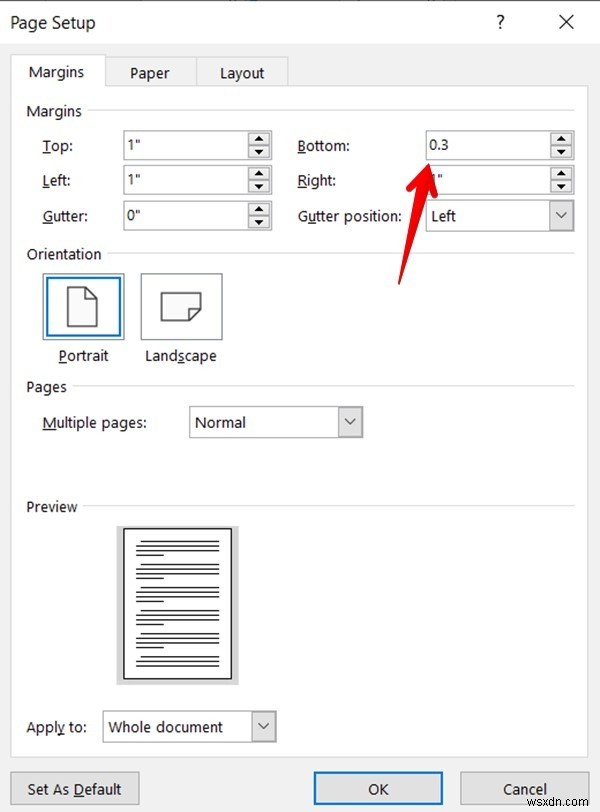Increase the Bottom margin with up arrow
Viewport: 600px width, 812px height.
[x=561, y=139]
